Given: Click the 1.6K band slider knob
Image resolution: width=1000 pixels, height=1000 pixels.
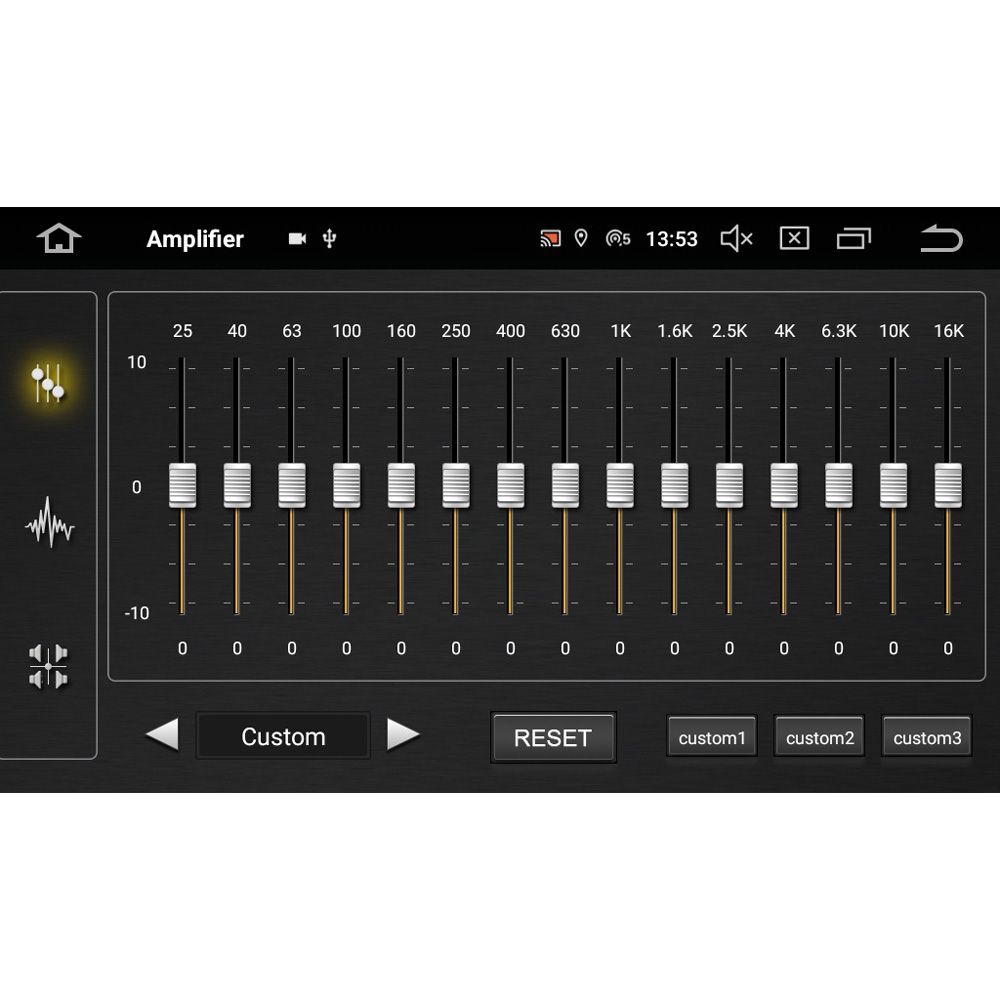Looking at the screenshot, I should pos(675,486).
